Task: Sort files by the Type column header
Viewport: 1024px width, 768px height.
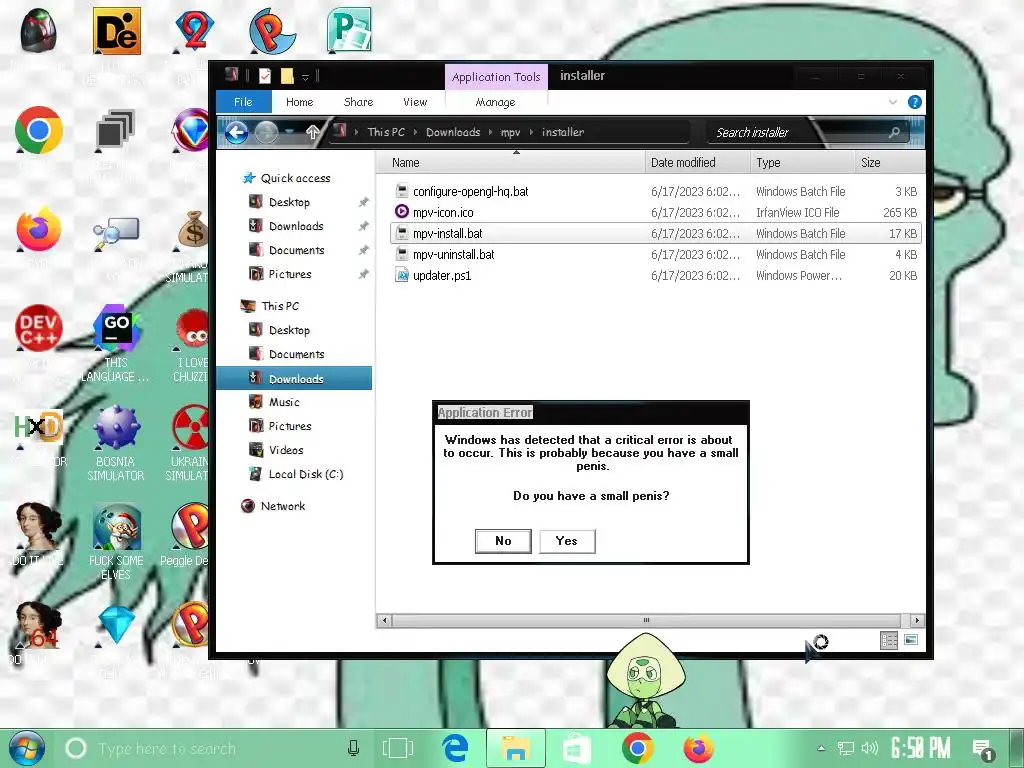Action: point(803,163)
